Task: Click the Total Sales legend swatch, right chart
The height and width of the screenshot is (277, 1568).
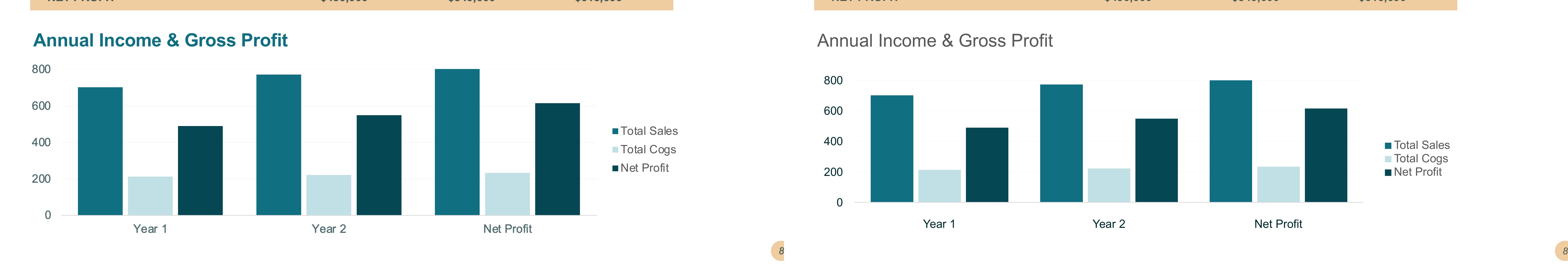Action: [1388, 145]
